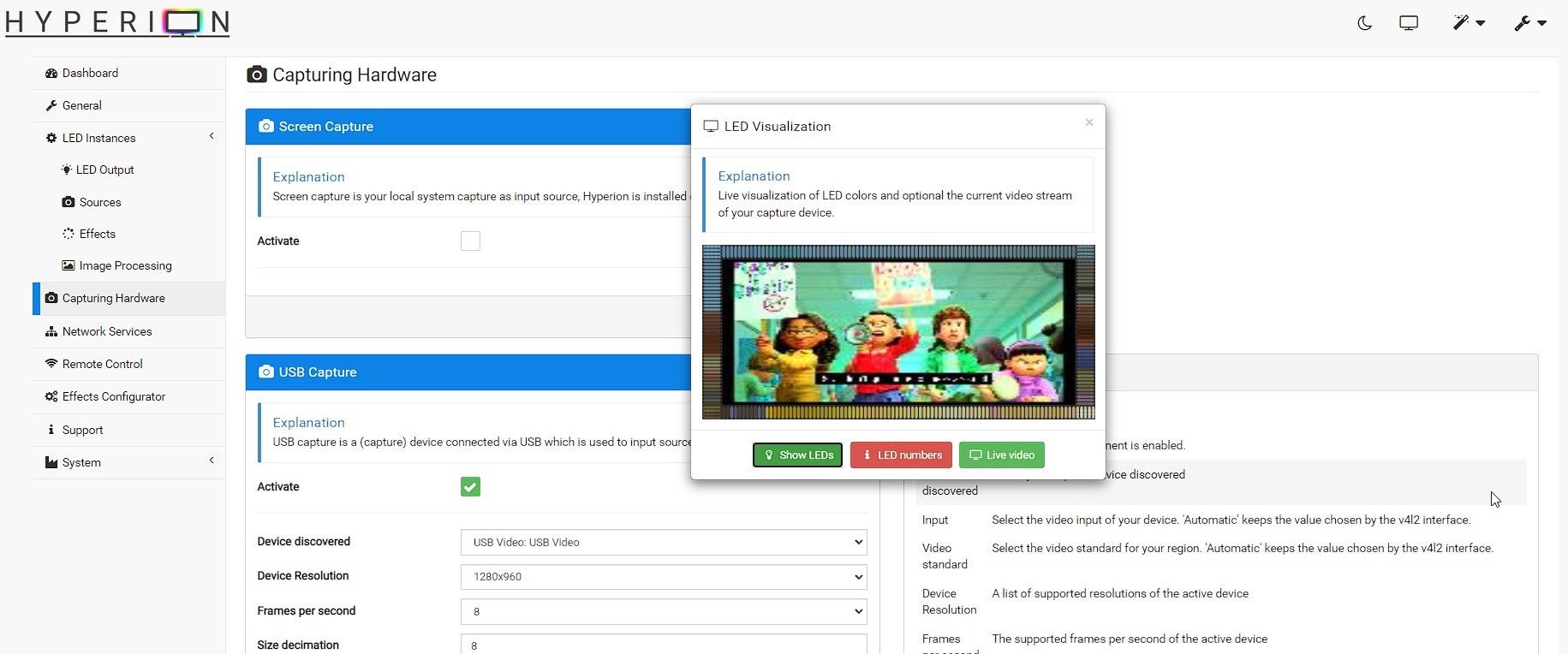
Task: Open LED visualization via the monitor icon
Action: pos(1409,23)
